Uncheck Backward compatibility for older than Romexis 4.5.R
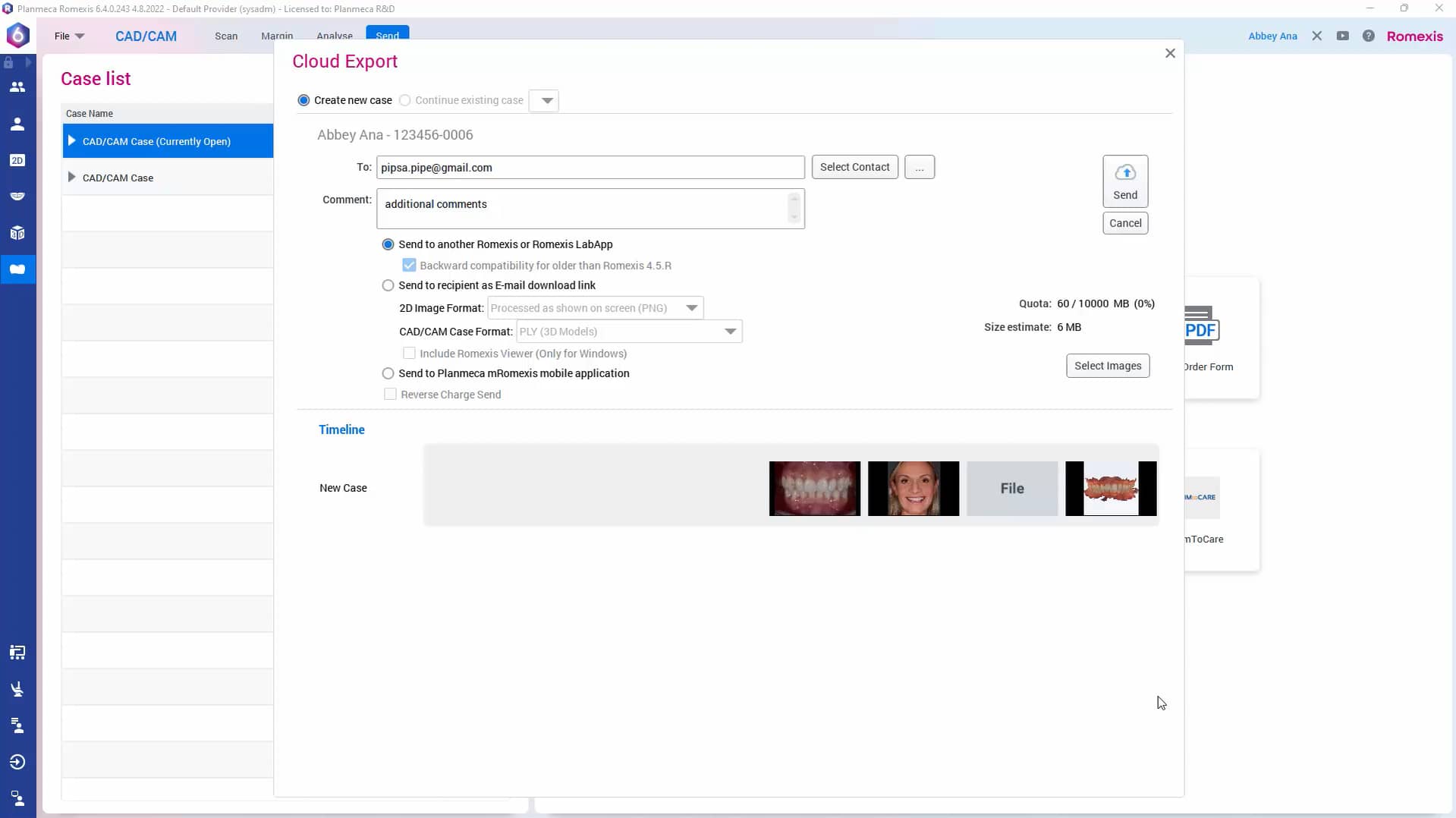 (x=410, y=265)
